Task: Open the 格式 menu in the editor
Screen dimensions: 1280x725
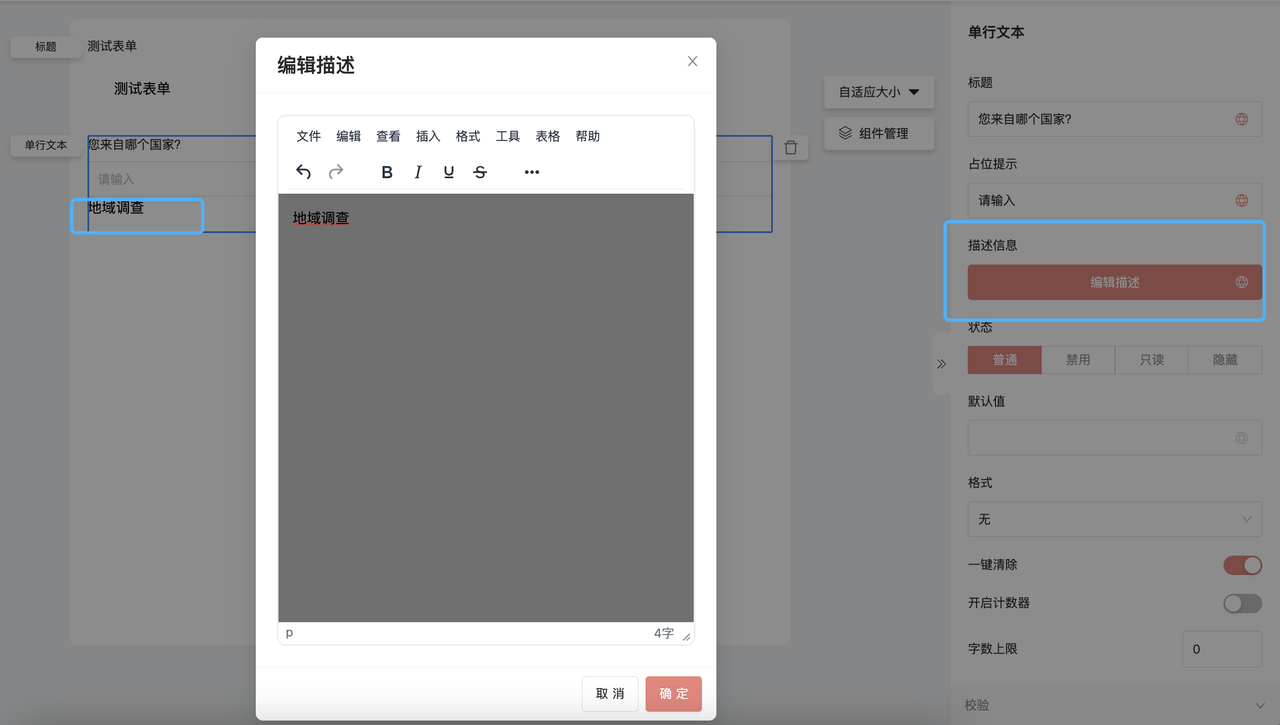Action: (x=468, y=136)
